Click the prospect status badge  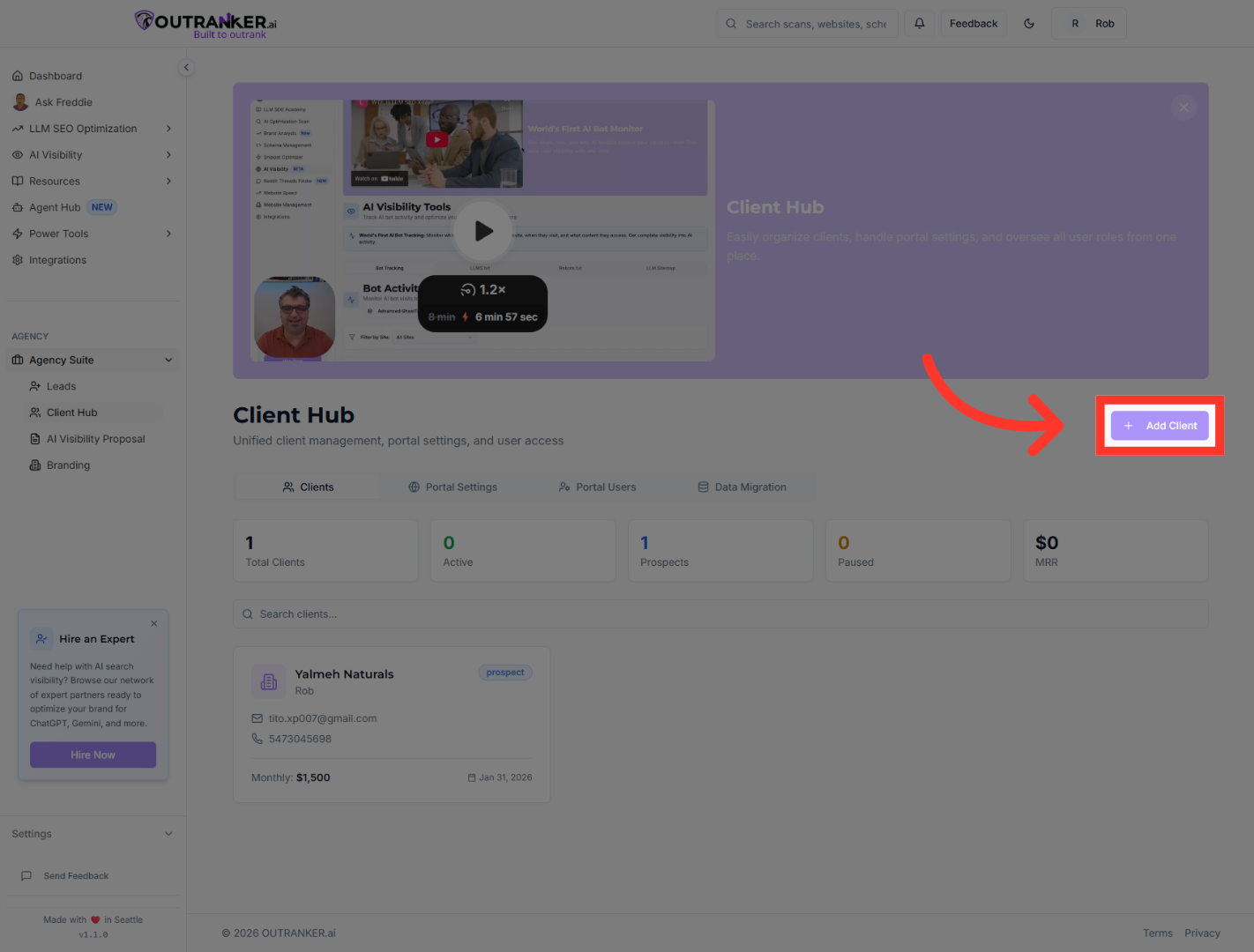pos(505,673)
